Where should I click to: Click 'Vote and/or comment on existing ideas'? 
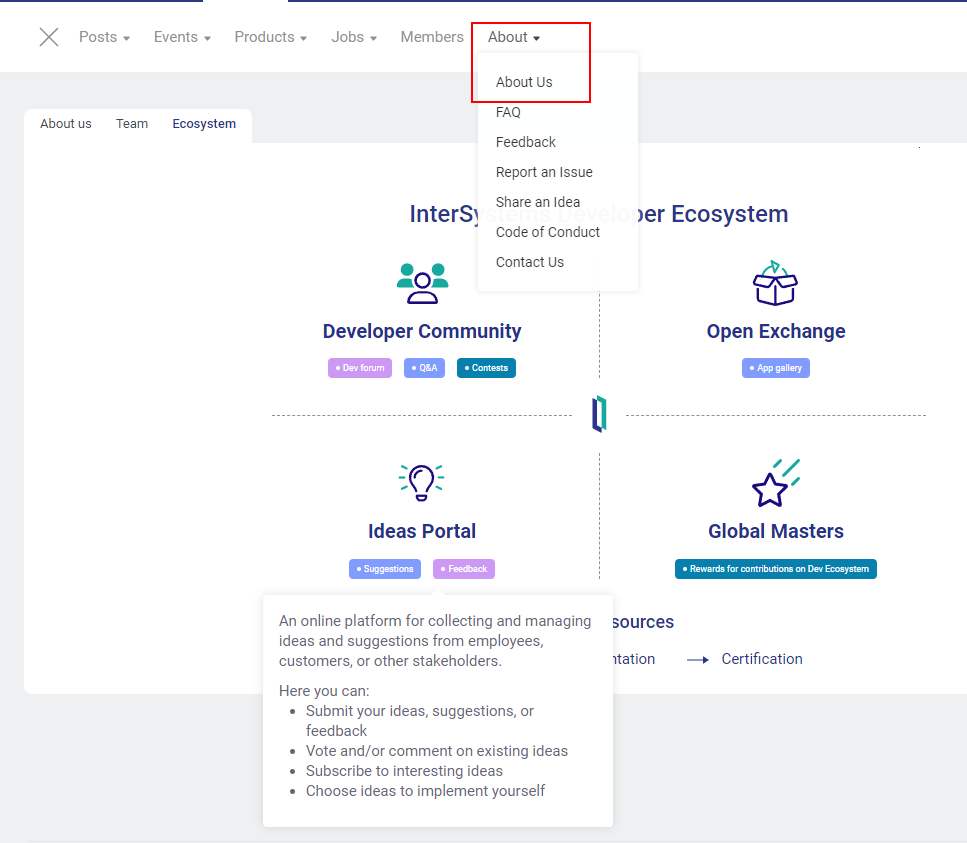pos(437,751)
